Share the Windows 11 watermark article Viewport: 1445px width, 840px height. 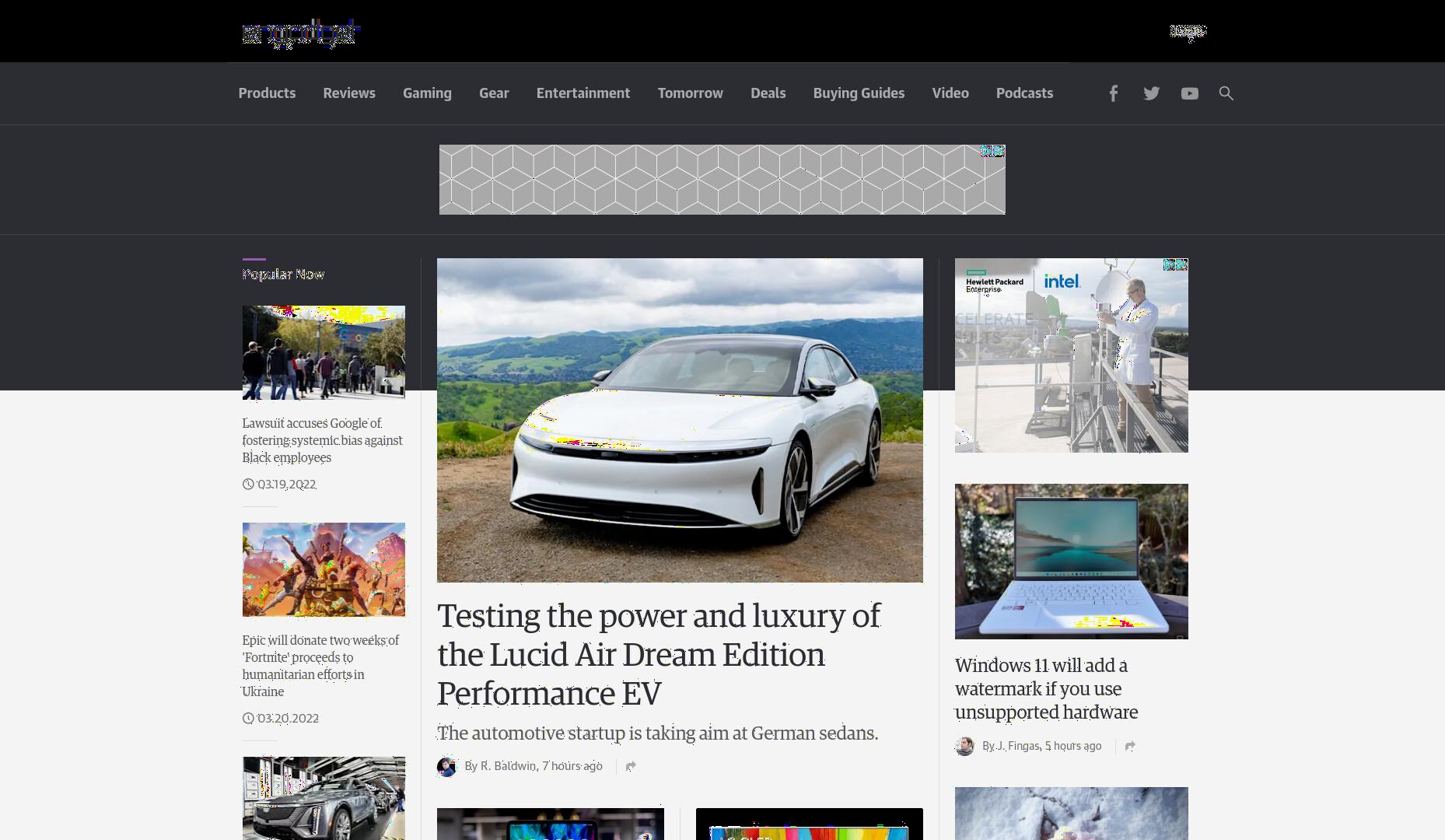1130,746
